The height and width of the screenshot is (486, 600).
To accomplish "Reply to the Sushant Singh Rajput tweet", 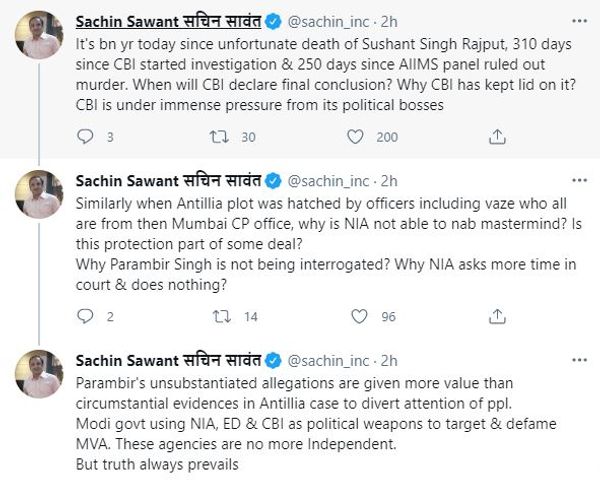I will coord(85,137).
